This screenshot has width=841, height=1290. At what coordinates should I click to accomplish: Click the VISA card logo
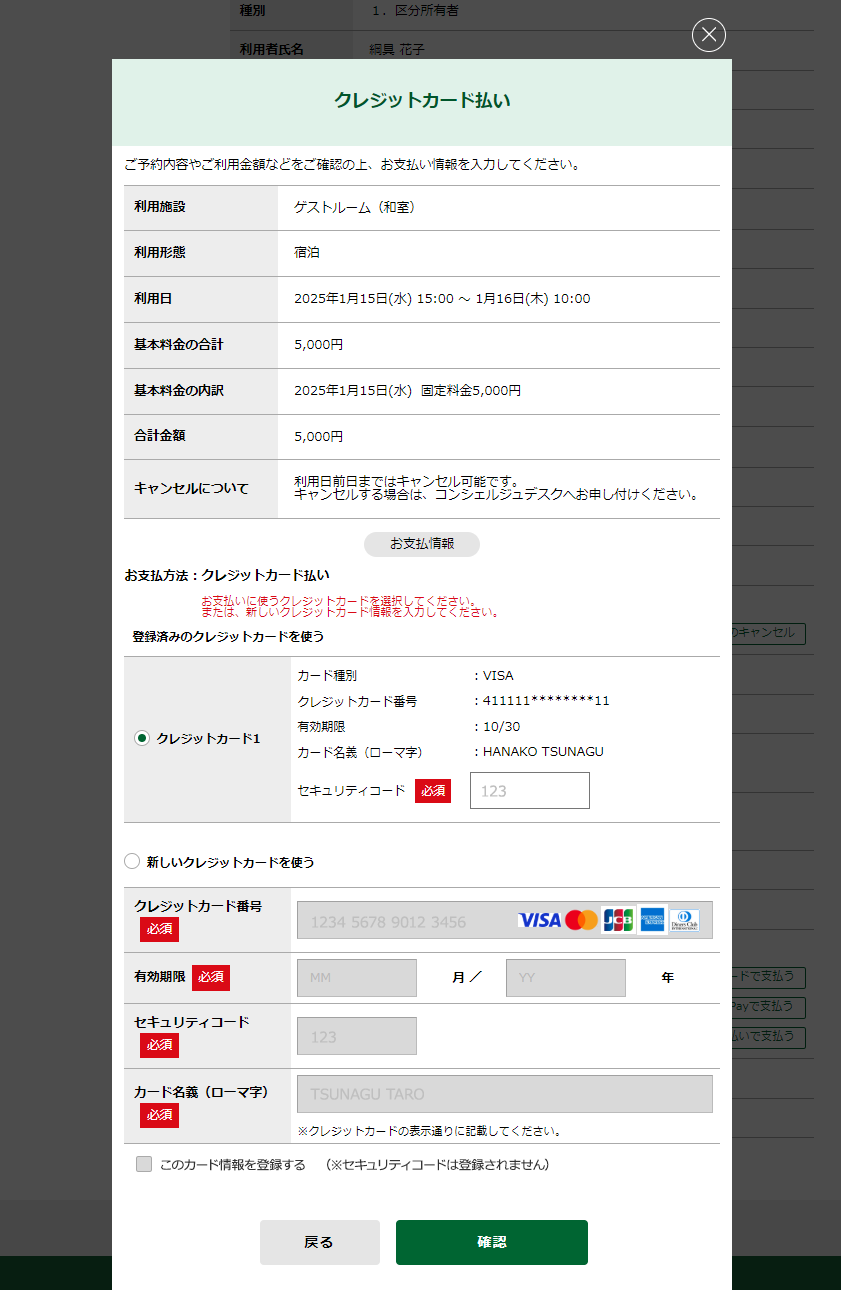click(x=539, y=920)
